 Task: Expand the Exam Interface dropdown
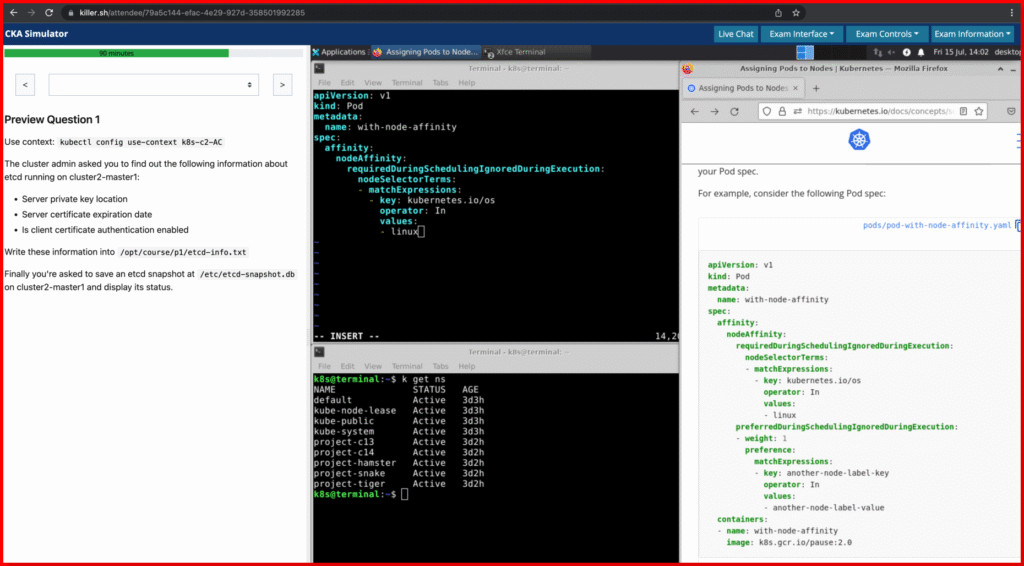801,34
